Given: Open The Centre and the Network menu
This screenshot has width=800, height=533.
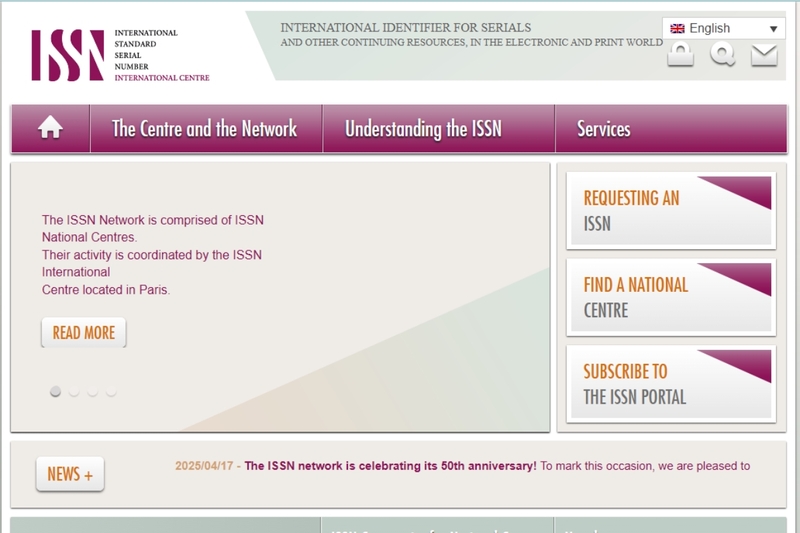Looking at the screenshot, I should coord(205,128).
